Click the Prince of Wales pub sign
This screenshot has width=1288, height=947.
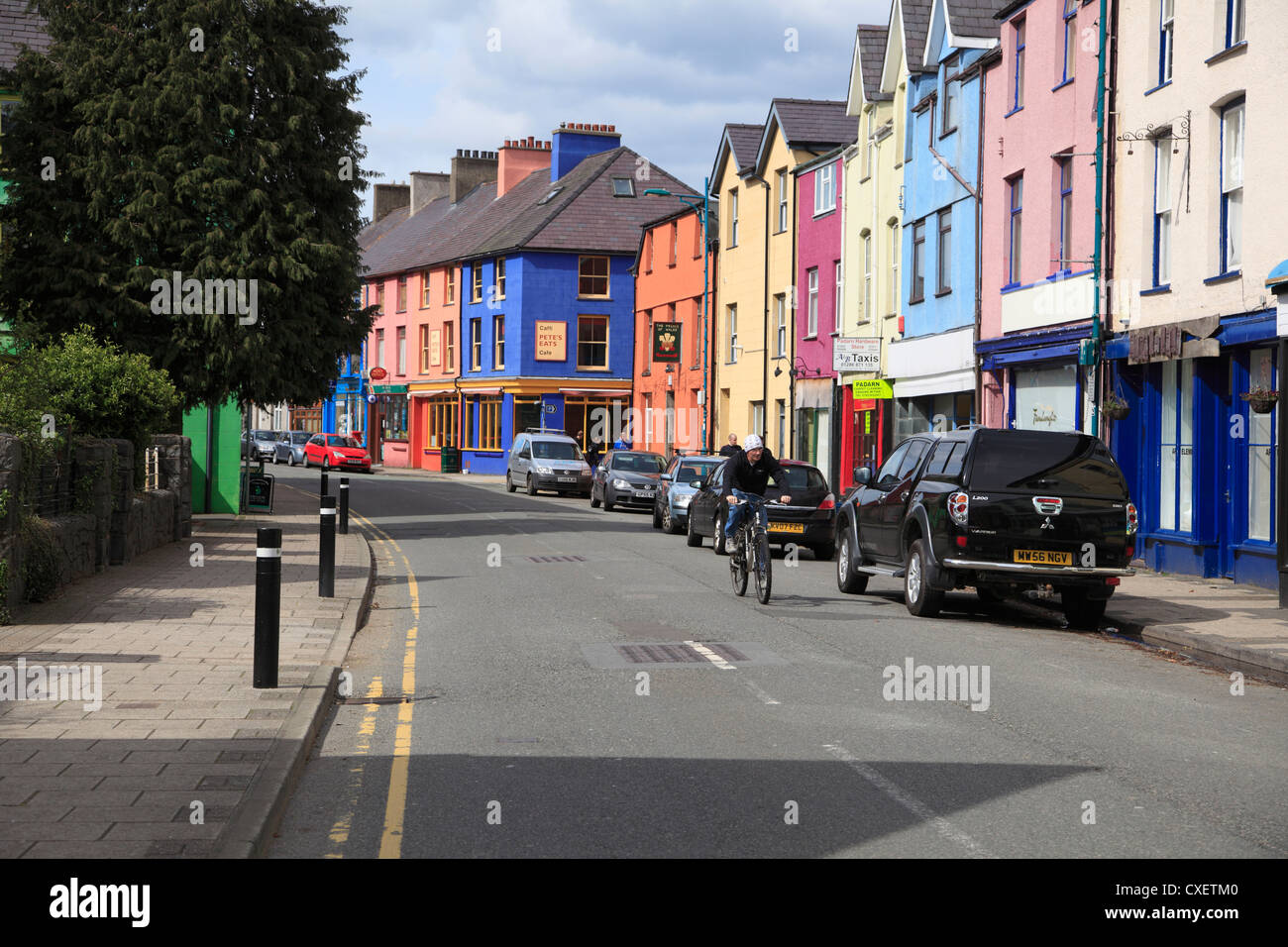[x=667, y=342]
